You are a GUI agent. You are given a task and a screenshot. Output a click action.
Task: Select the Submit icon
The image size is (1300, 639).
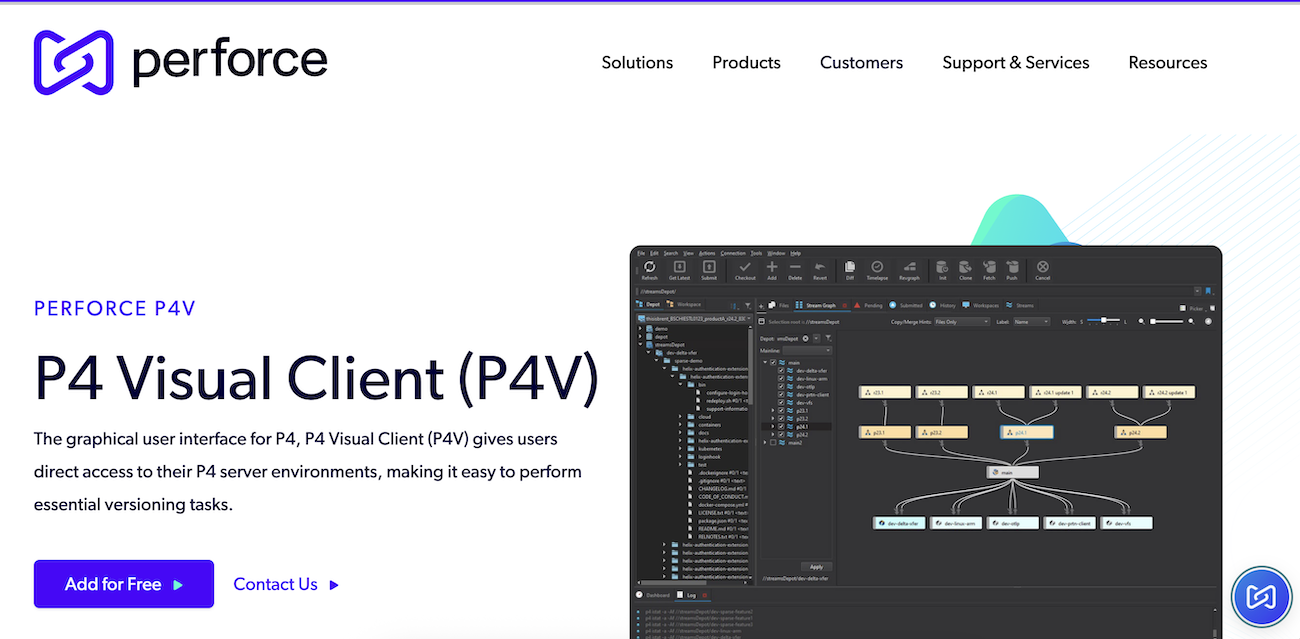pos(709,268)
